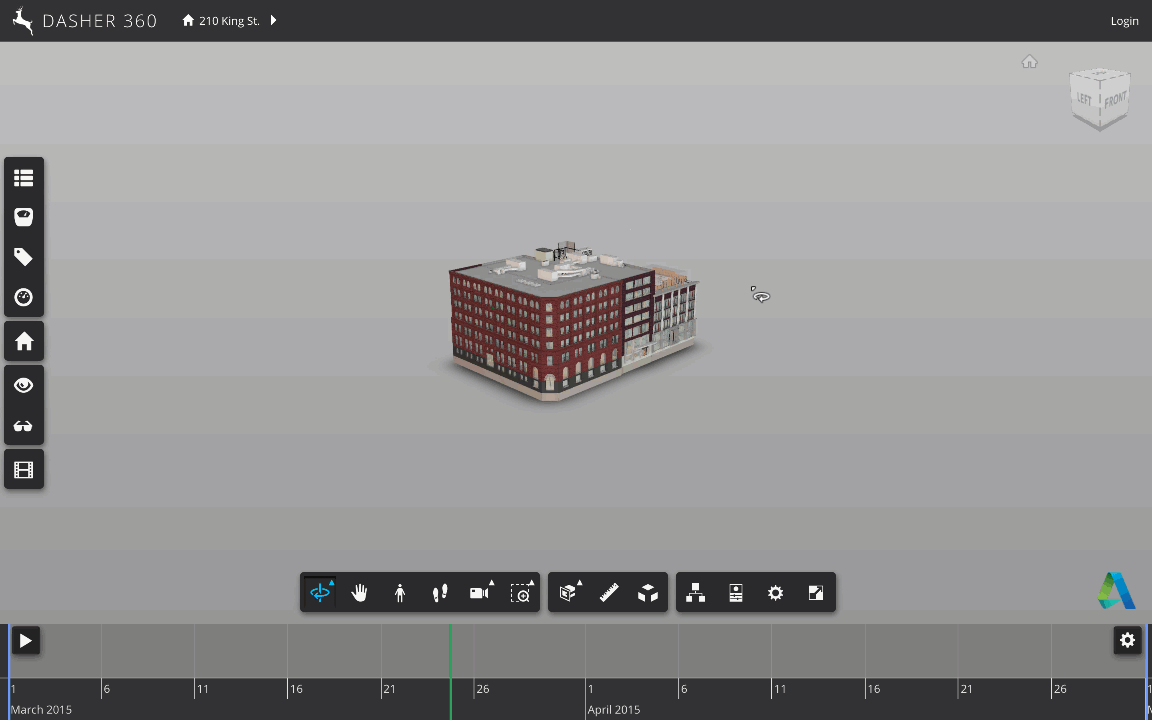Select the Orbit tool

[x=319, y=592]
